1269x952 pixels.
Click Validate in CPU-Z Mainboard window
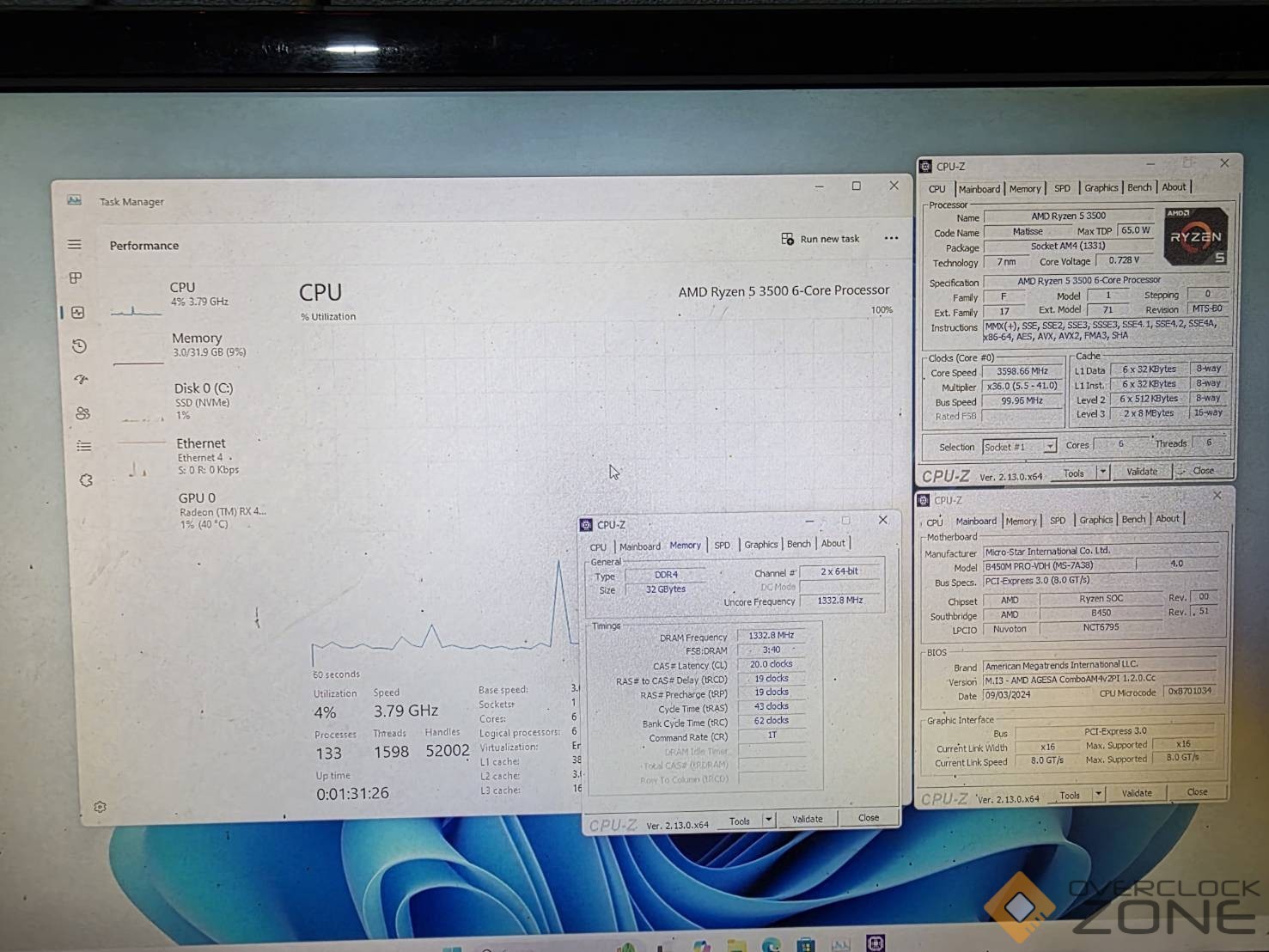[1136, 794]
